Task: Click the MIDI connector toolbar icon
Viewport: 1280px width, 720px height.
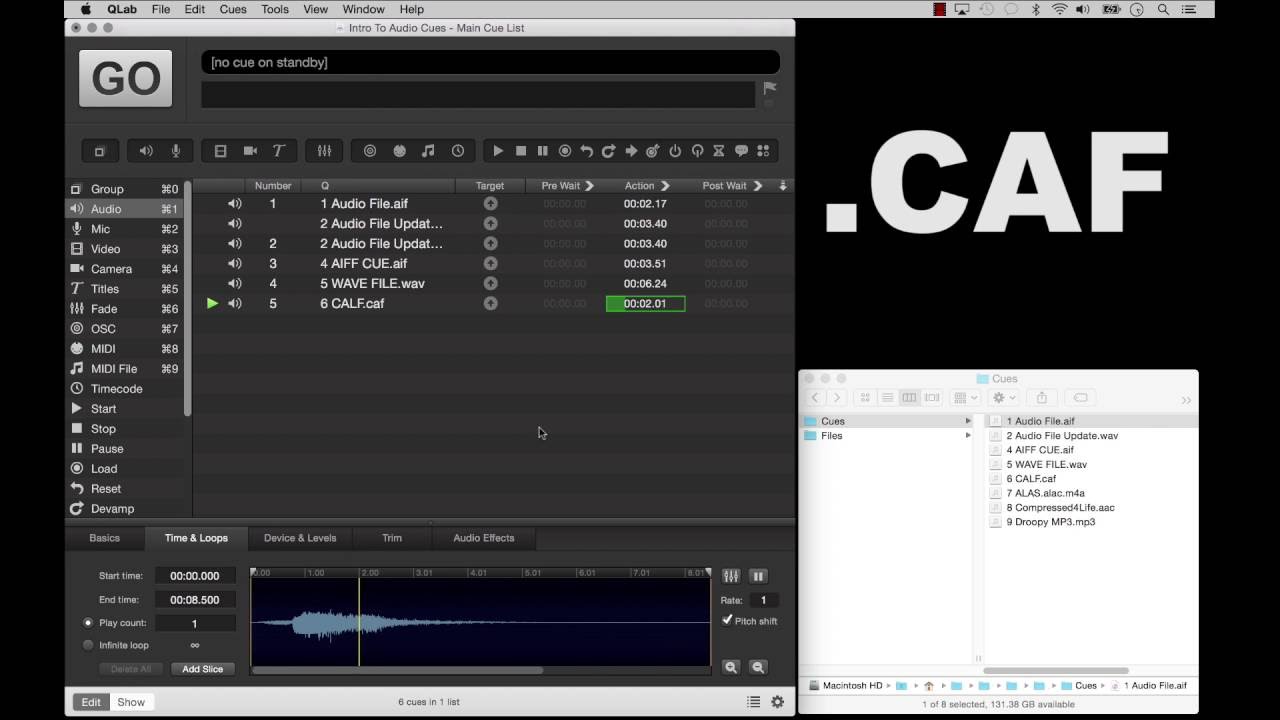Action: click(x=400, y=151)
